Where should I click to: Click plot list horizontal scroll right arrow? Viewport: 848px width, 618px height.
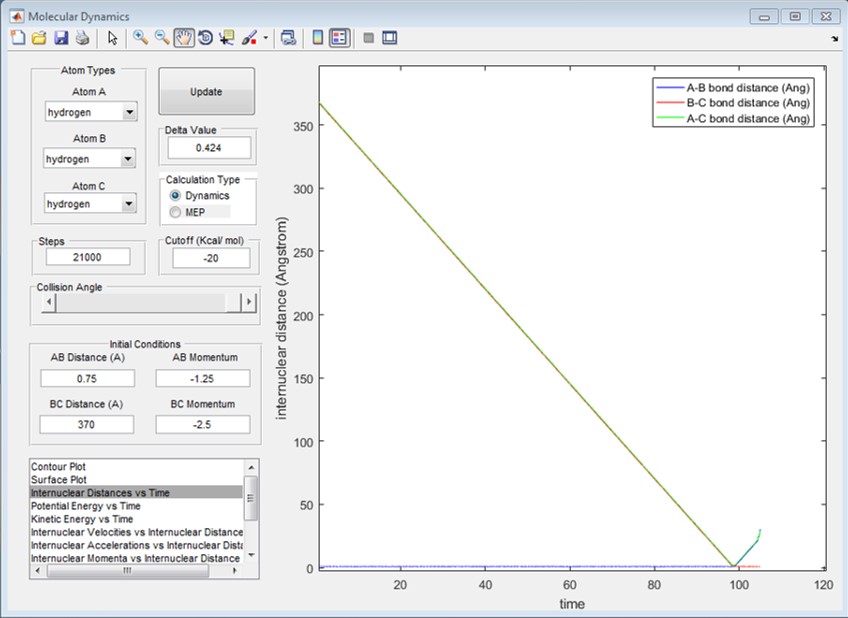click(x=235, y=570)
